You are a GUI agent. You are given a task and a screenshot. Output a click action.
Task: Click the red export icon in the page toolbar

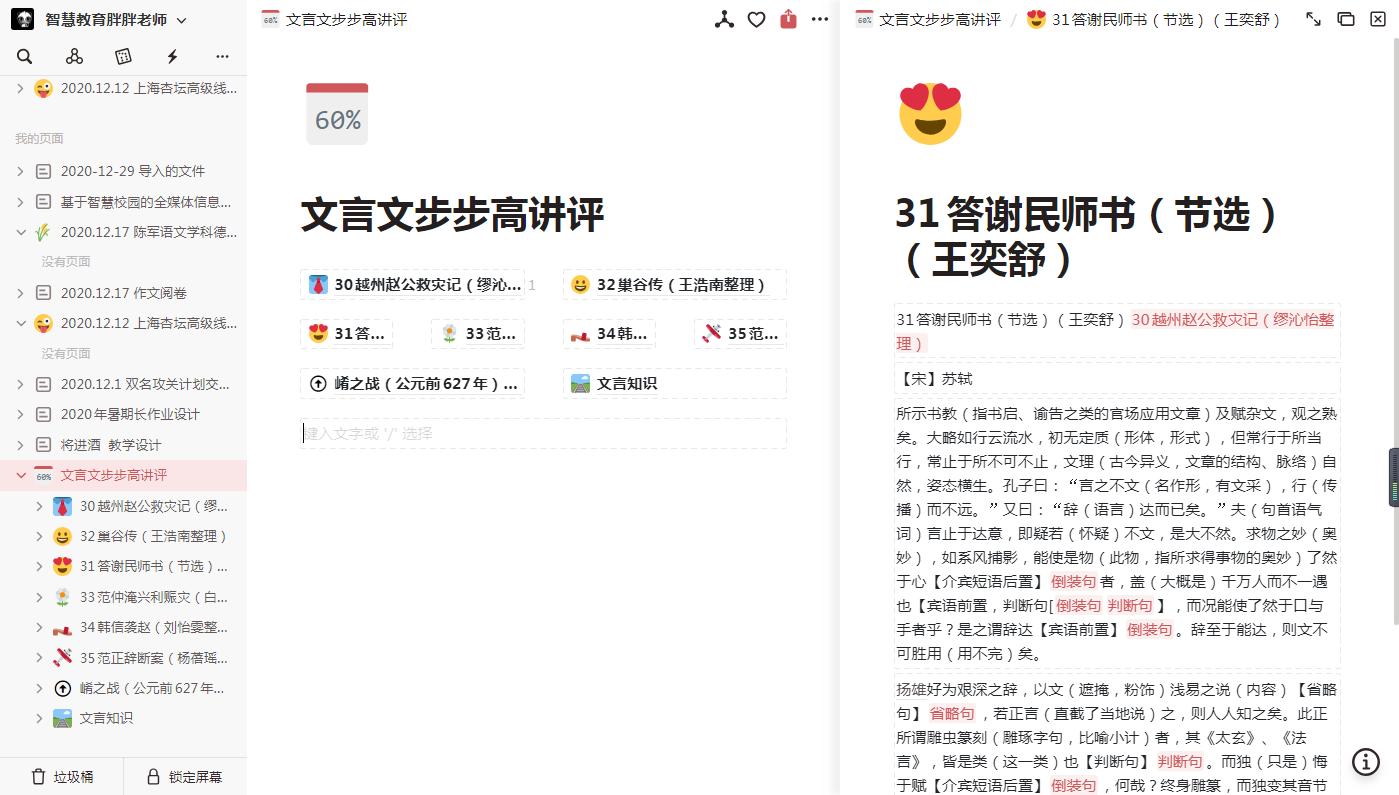click(x=788, y=19)
